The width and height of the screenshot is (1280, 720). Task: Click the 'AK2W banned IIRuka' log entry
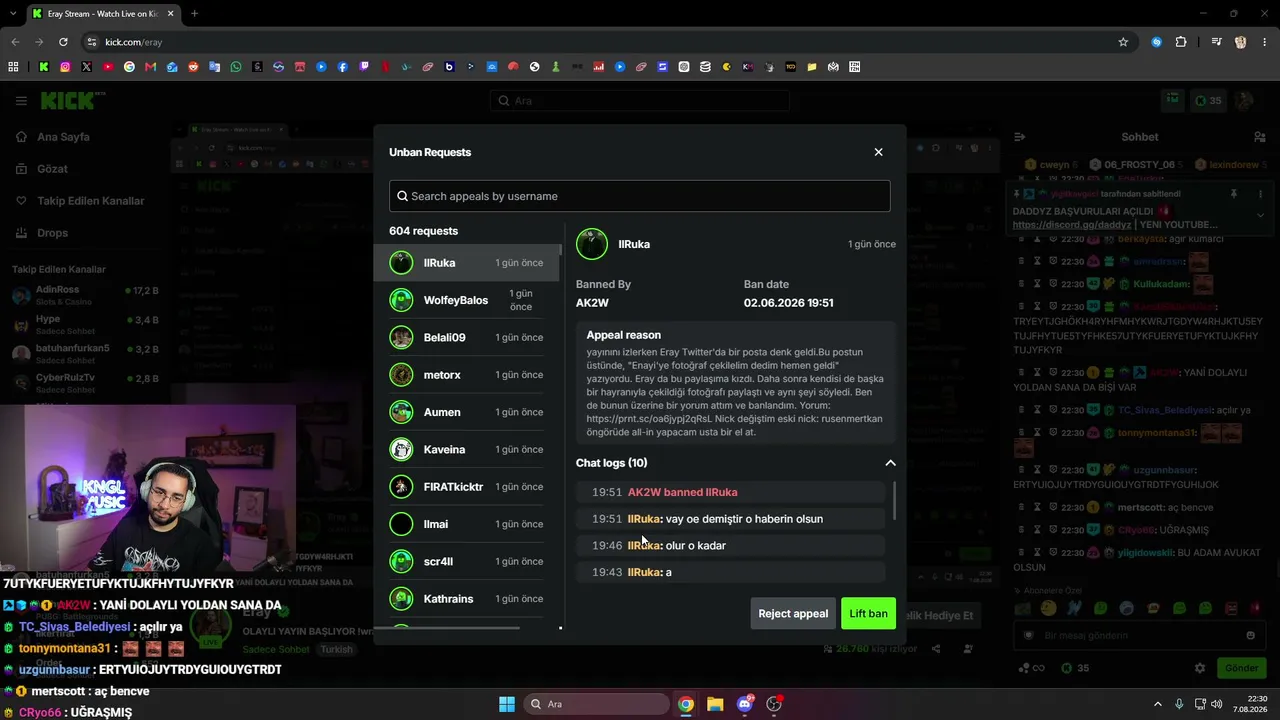point(730,492)
